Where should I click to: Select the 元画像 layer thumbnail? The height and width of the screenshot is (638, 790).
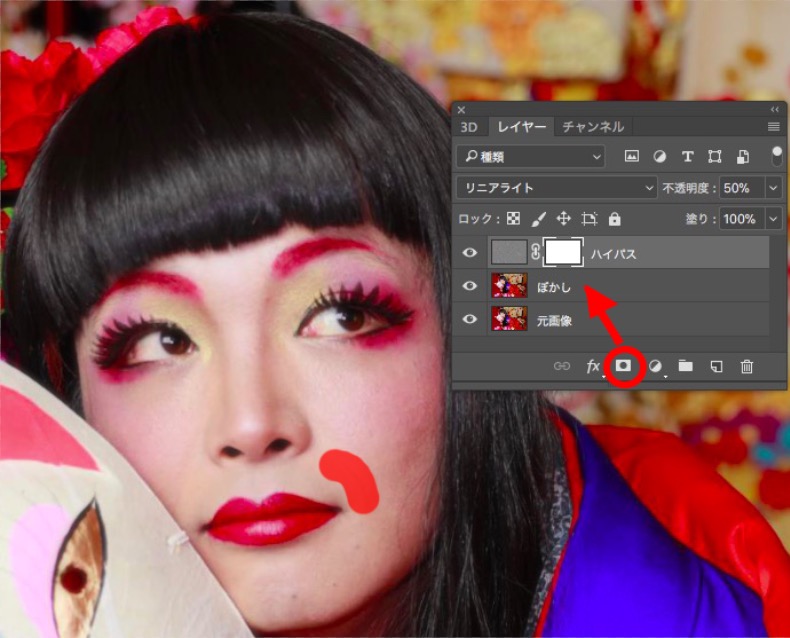click(509, 318)
